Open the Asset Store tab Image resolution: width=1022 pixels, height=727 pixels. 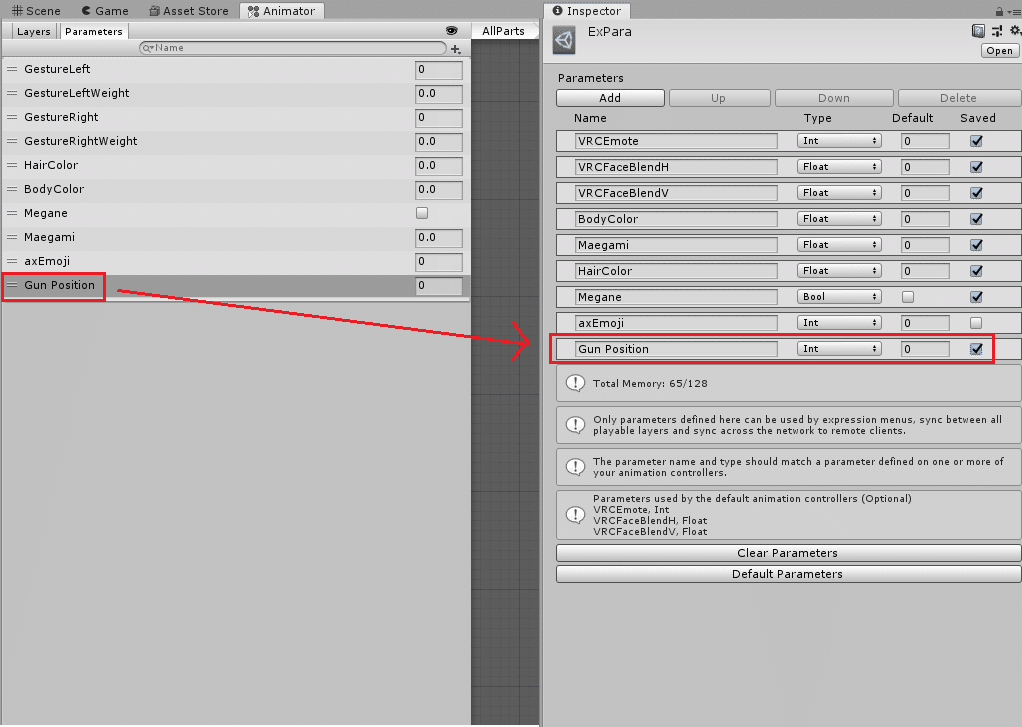[188, 11]
